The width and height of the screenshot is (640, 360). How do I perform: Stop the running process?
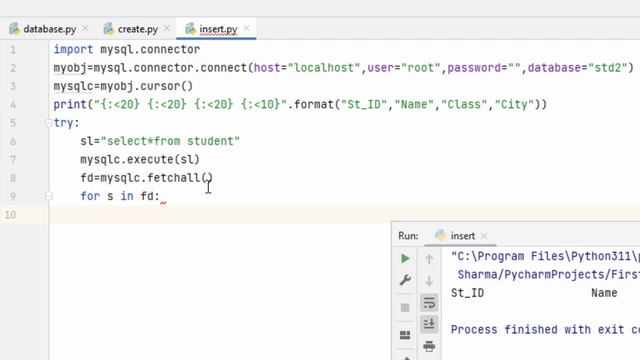click(405, 307)
